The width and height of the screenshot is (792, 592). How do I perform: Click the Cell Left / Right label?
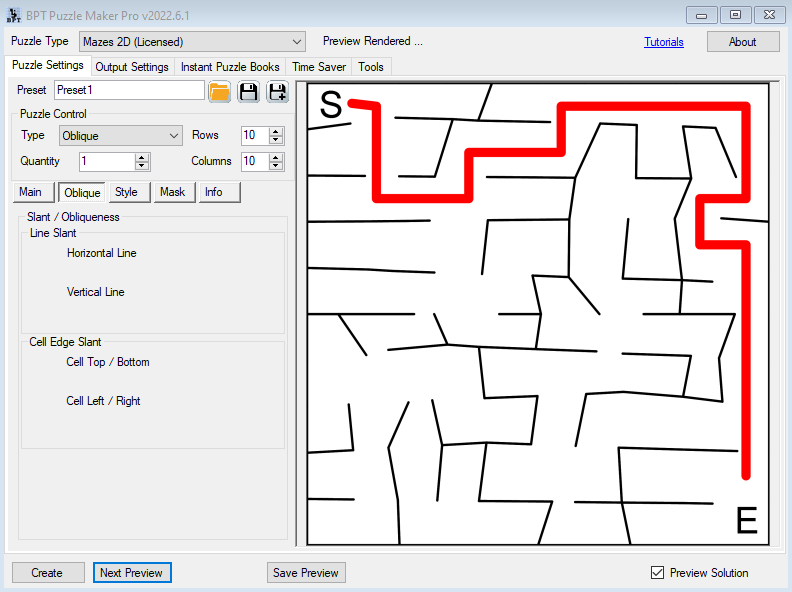(103, 401)
